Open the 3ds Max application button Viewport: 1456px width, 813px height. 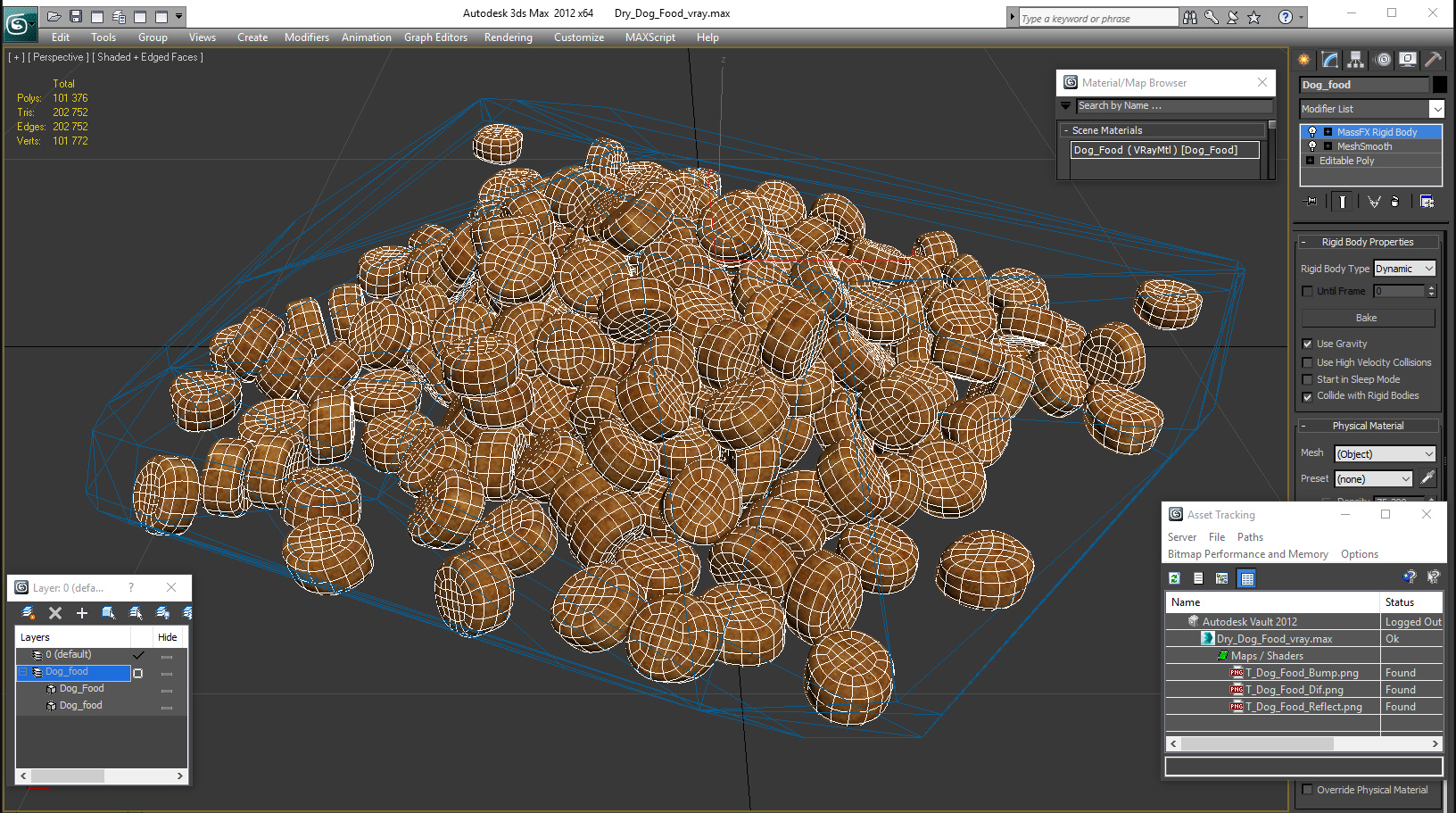coord(19,24)
